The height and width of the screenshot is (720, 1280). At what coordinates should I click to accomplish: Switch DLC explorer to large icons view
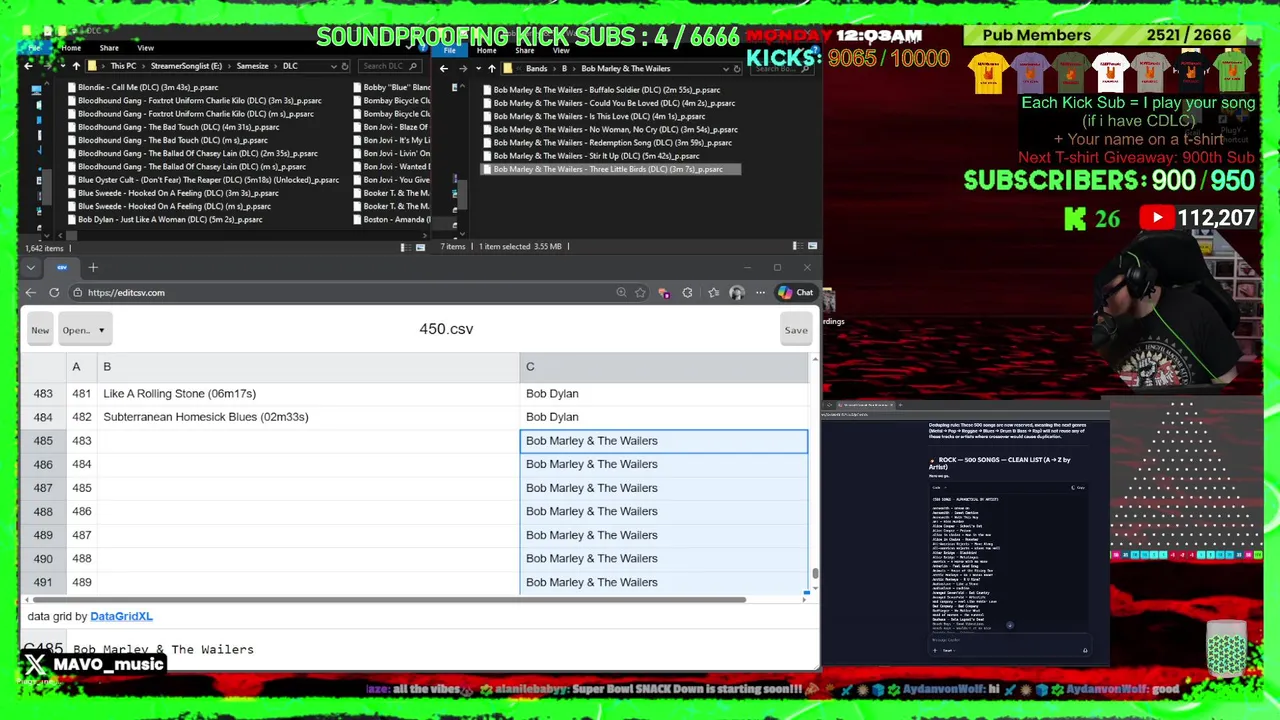click(x=420, y=247)
